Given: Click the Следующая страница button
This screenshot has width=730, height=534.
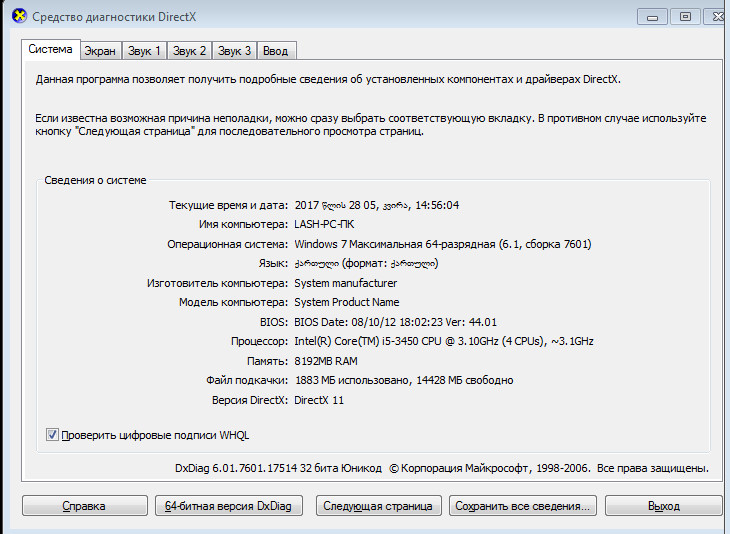Looking at the screenshot, I should pos(378,506).
